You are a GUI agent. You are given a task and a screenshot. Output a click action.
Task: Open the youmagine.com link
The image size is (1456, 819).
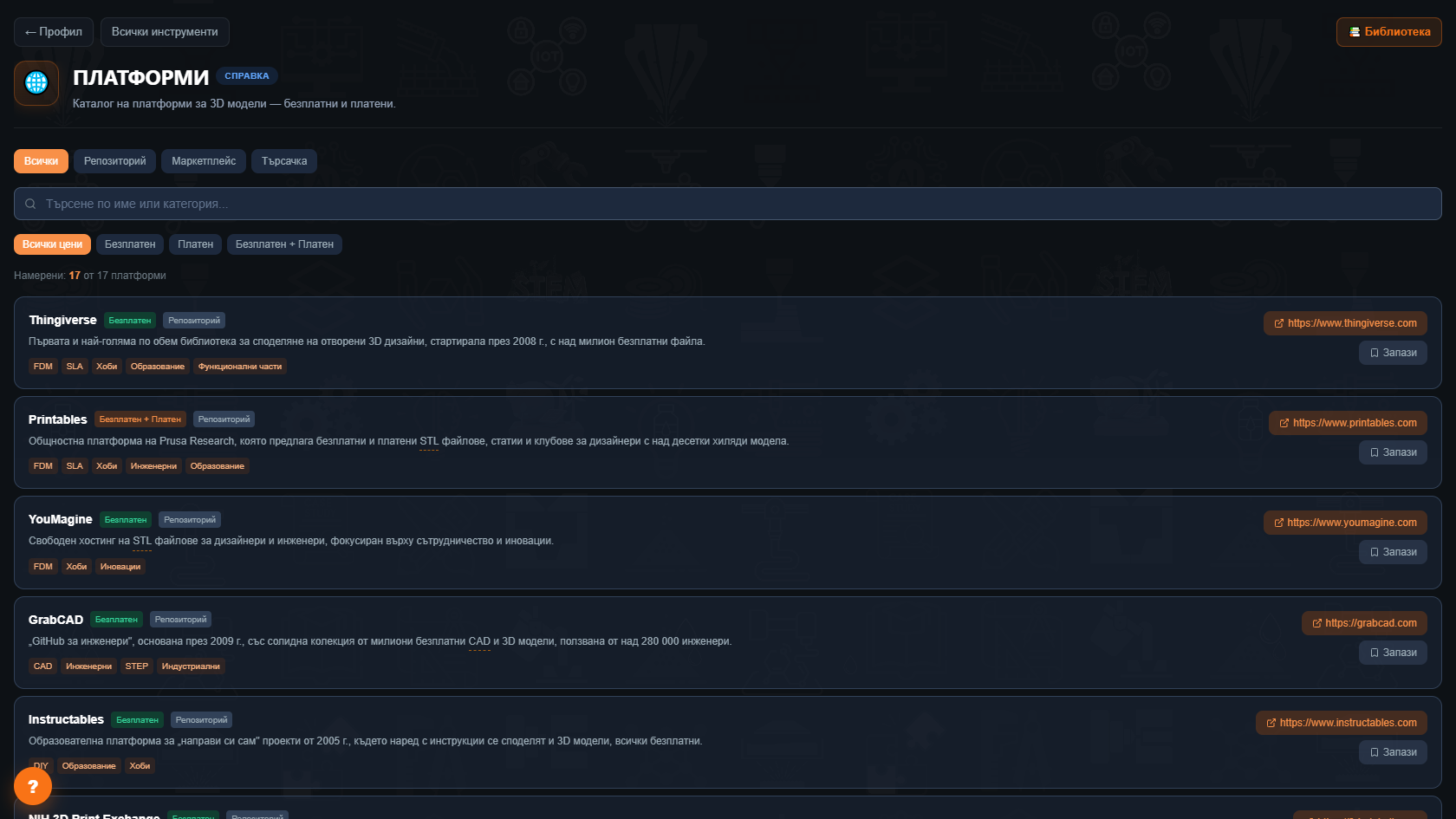[x=1345, y=523]
